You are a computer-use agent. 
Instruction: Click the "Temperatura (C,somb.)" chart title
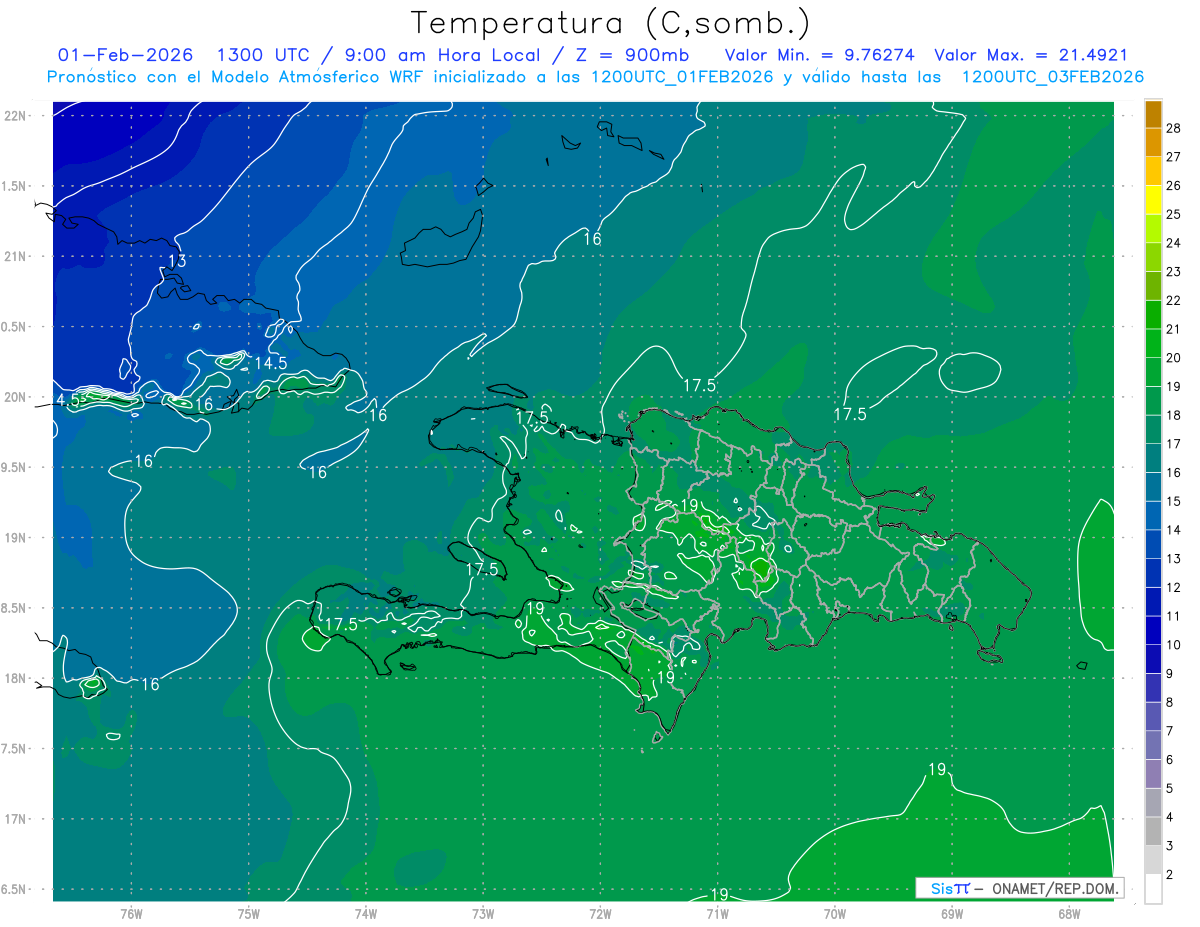point(611,23)
